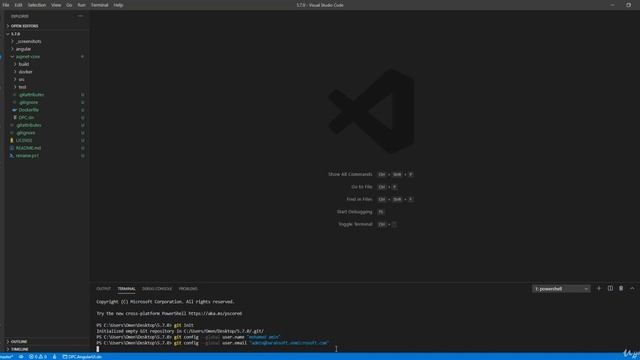Viewport: 640px width, 360px height.
Task: Click the Start Debugging shortcut hint
Action: point(360,212)
